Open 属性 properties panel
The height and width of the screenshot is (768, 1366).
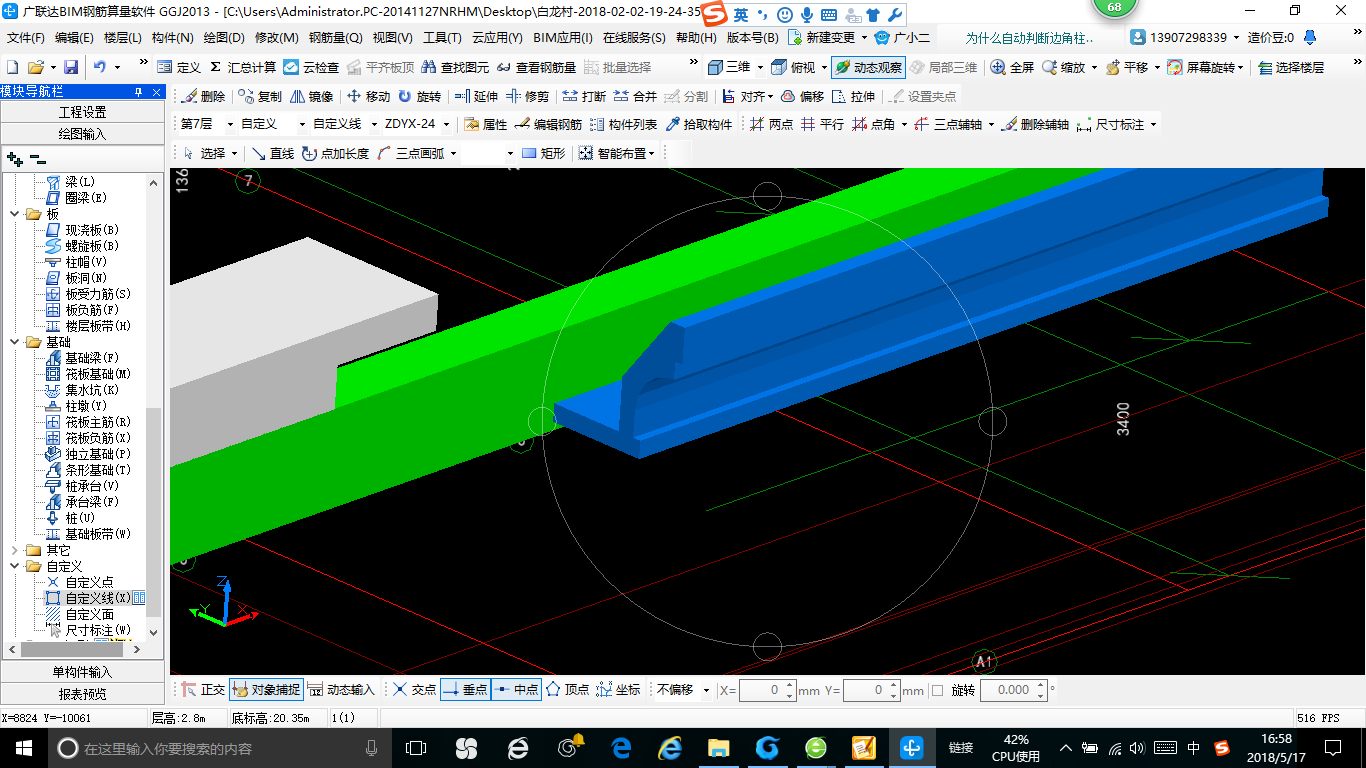[x=486, y=124]
